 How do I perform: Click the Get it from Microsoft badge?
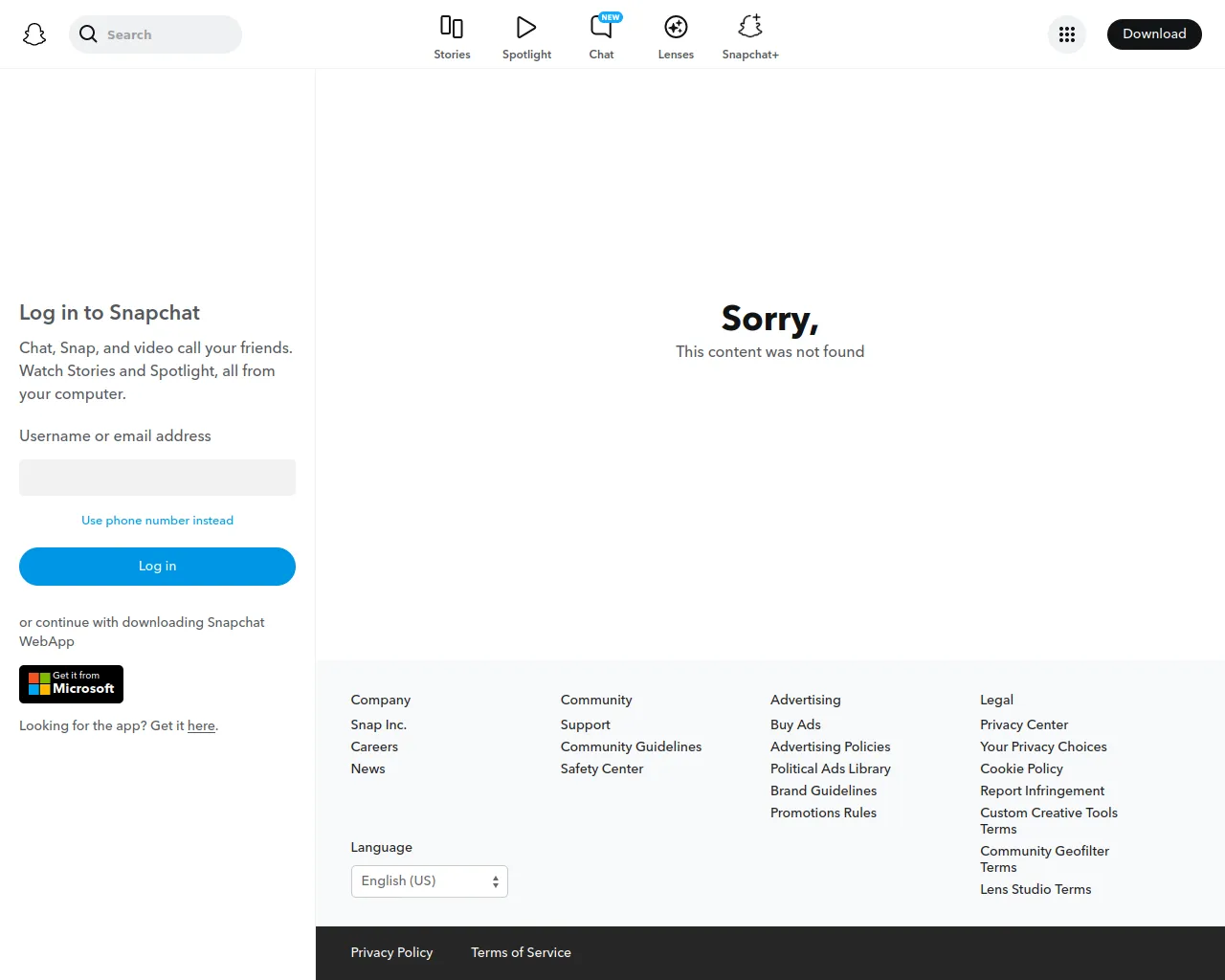pos(71,684)
